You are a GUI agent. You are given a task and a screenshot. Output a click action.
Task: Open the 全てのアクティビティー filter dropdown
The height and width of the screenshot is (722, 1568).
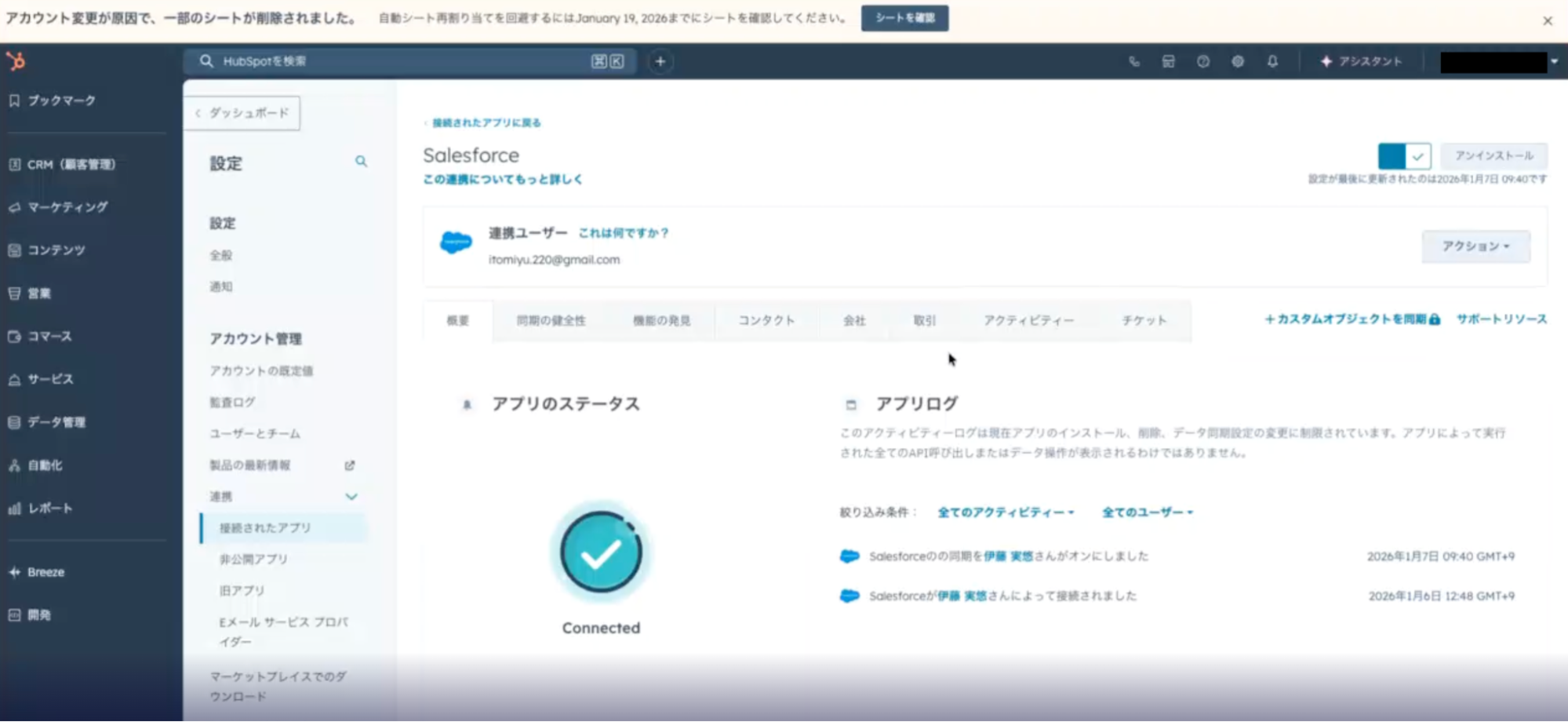tap(1006, 512)
